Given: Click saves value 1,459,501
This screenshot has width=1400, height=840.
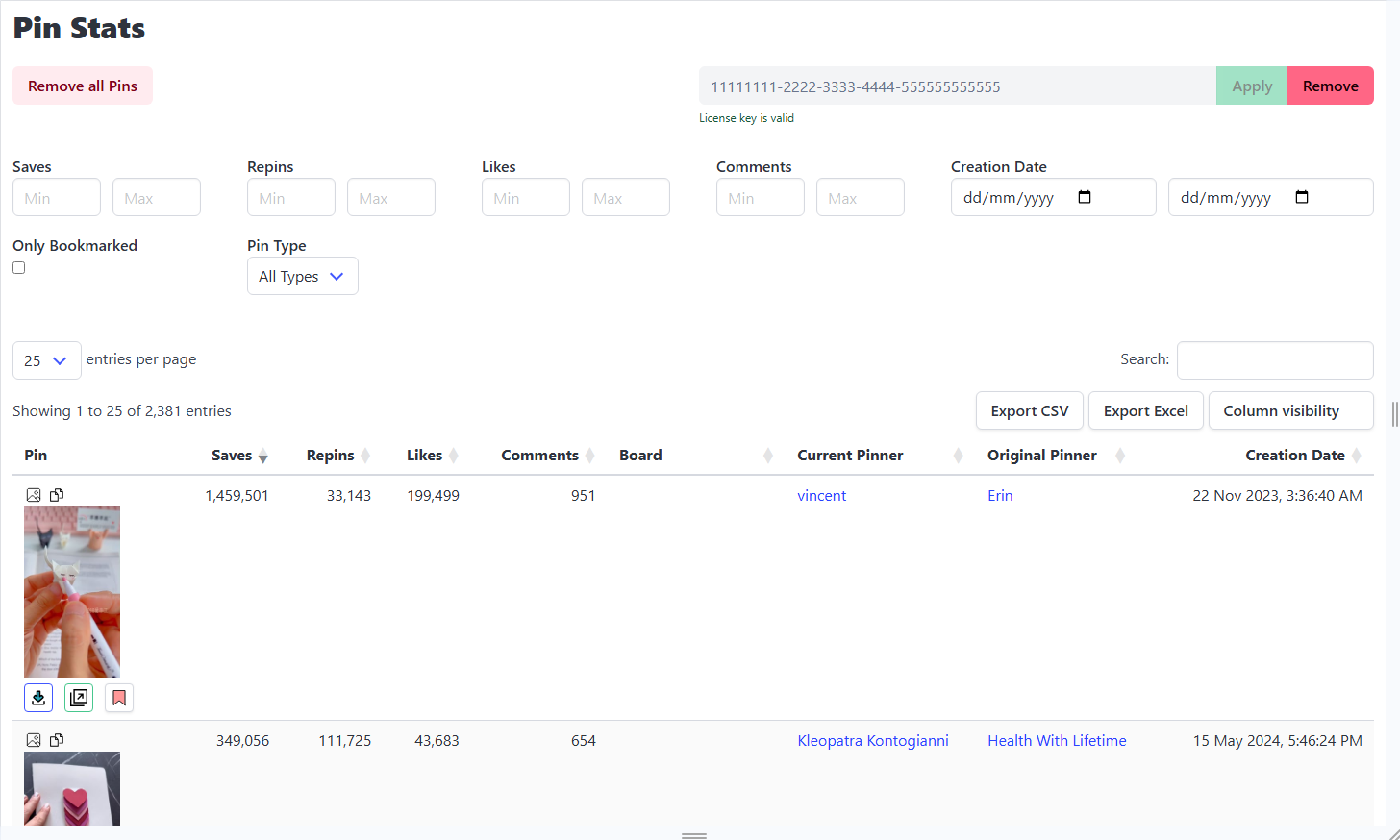Looking at the screenshot, I should tap(237, 496).
